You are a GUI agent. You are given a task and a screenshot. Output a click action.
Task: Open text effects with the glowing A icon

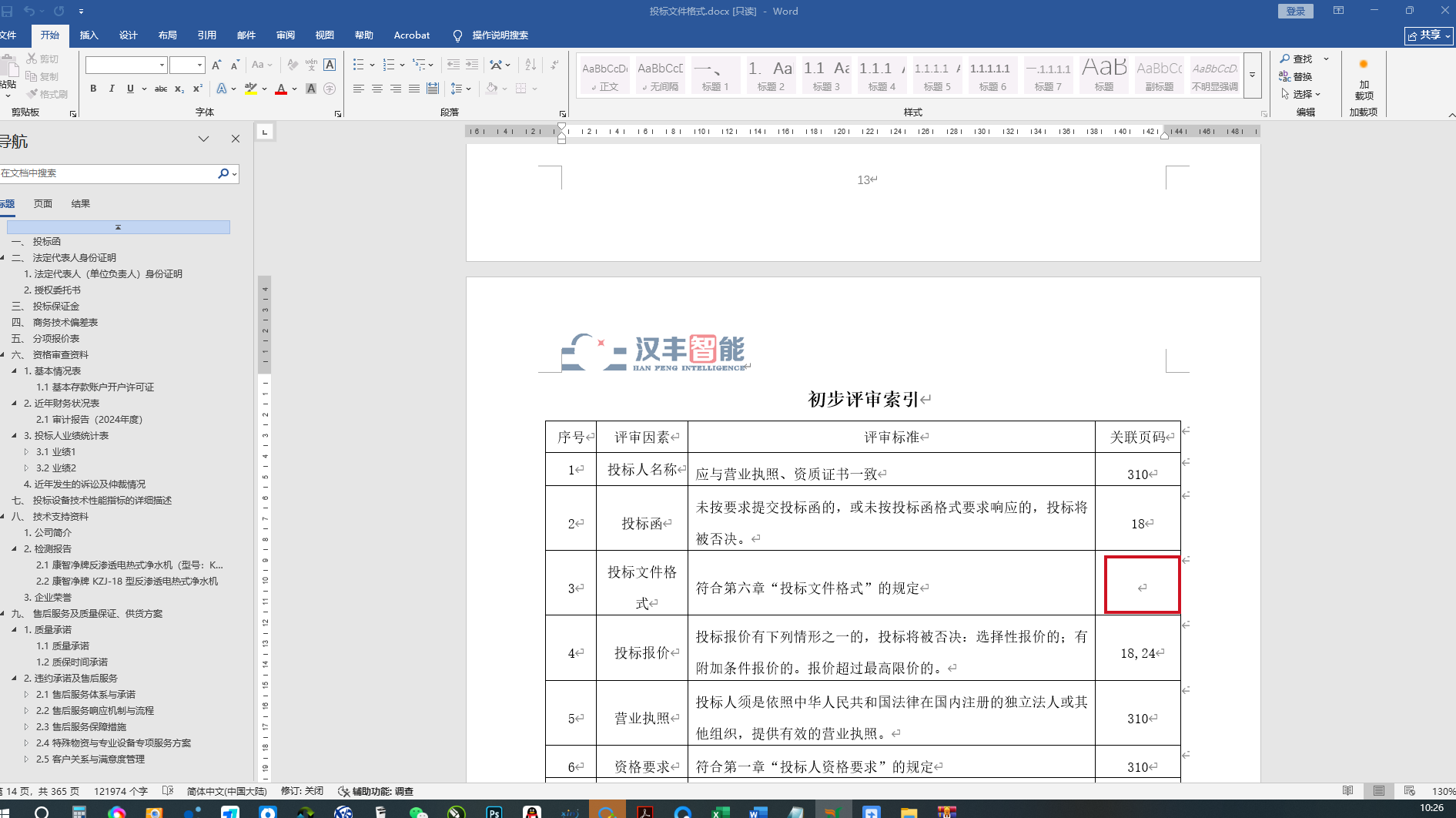(222, 89)
